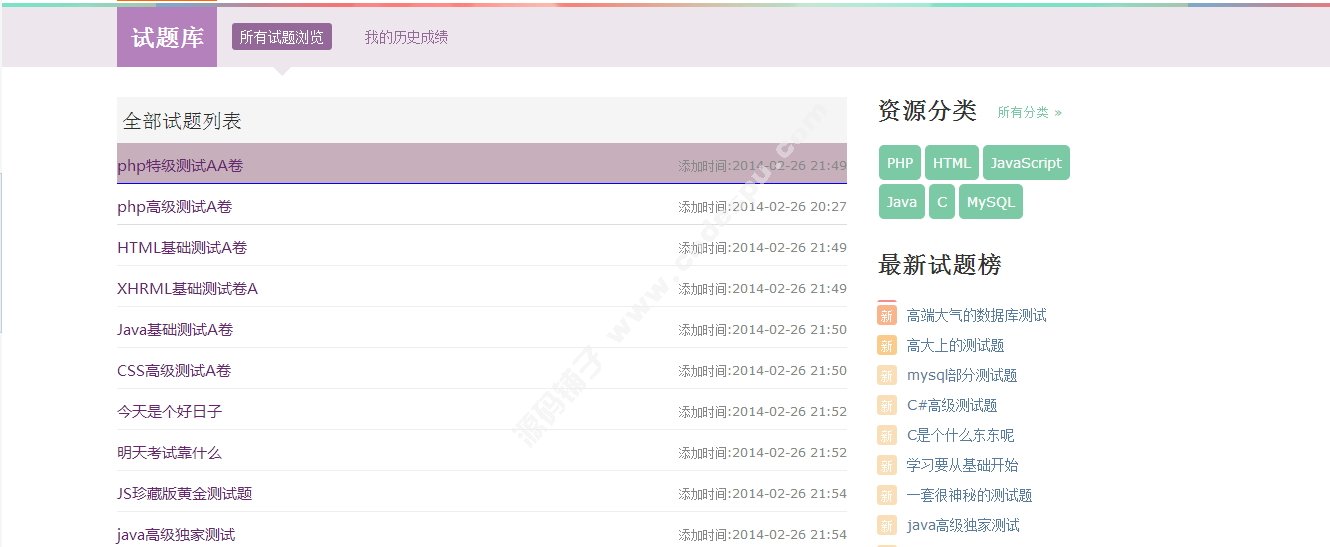Click the 所有分类 » link
The height and width of the screenshot is (547, 1330).
pos(1029,112)
